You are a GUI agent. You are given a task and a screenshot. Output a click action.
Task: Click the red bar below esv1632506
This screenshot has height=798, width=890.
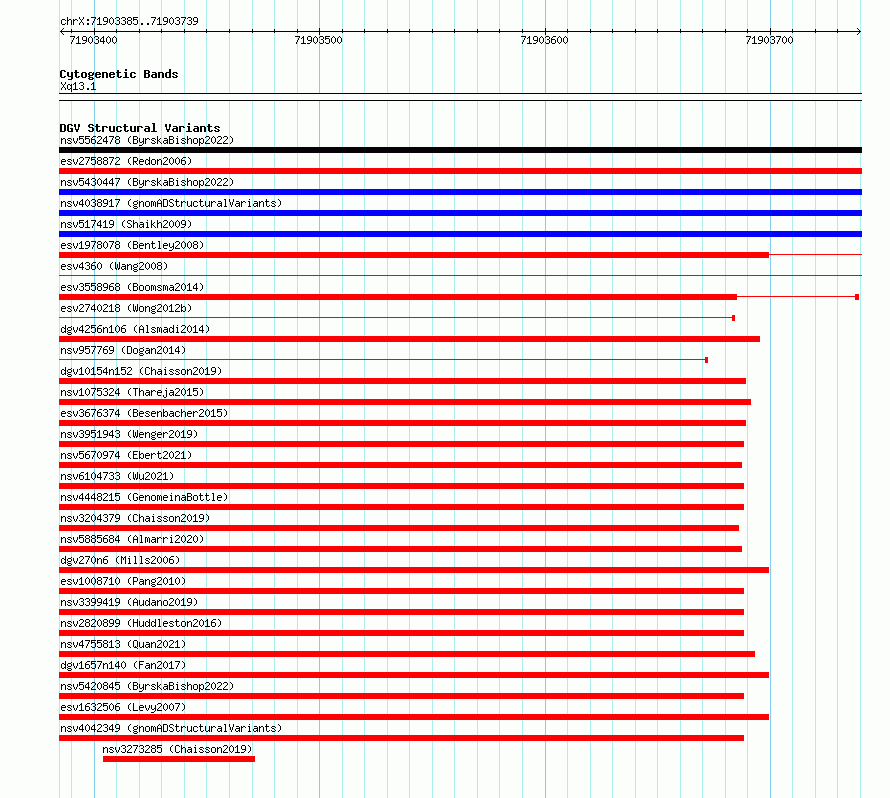414,717
